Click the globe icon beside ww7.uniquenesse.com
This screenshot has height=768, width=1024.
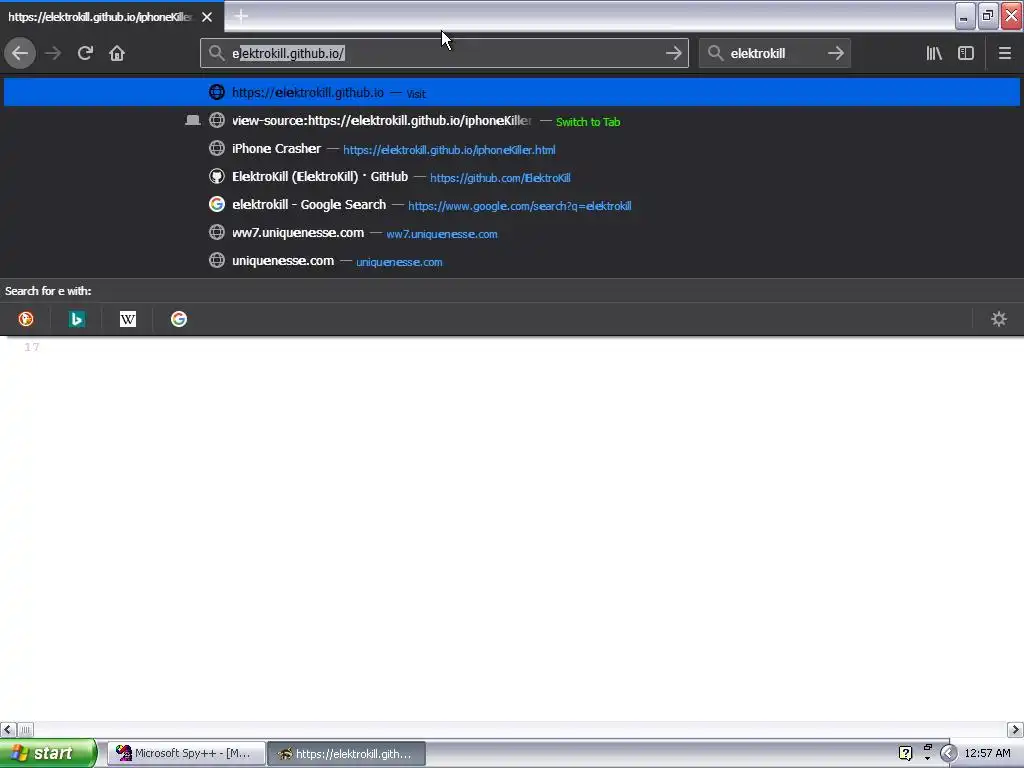[x=217, y=232]
